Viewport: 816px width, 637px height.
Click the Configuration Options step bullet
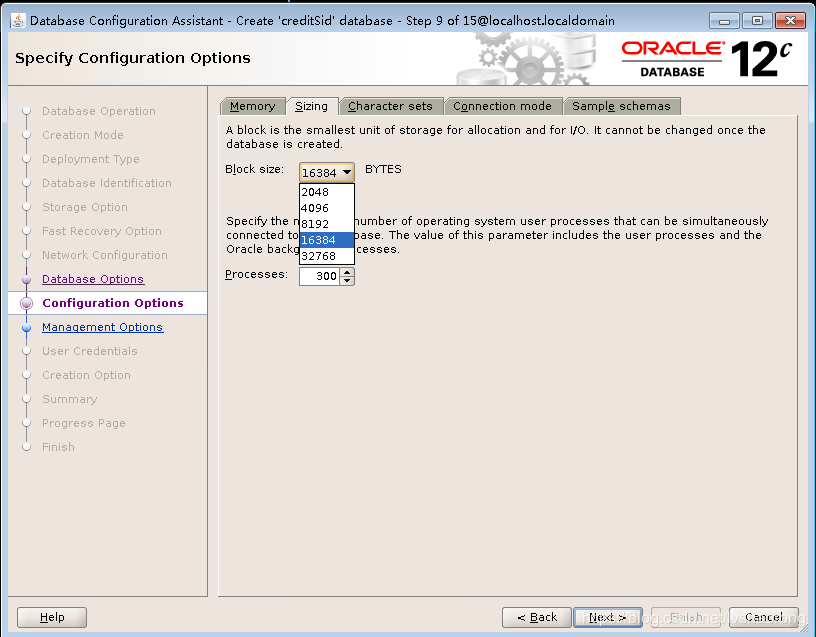pos(27,303)
